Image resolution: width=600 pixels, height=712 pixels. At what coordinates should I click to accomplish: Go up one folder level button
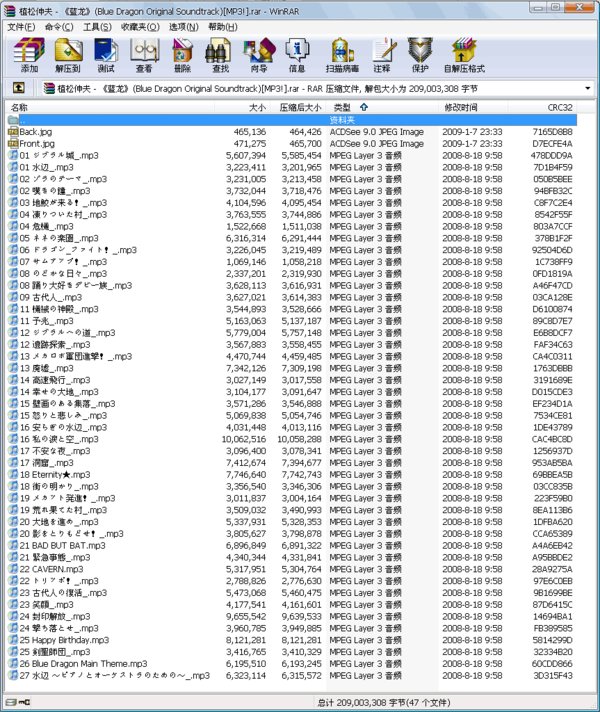[x=18, y=88]
